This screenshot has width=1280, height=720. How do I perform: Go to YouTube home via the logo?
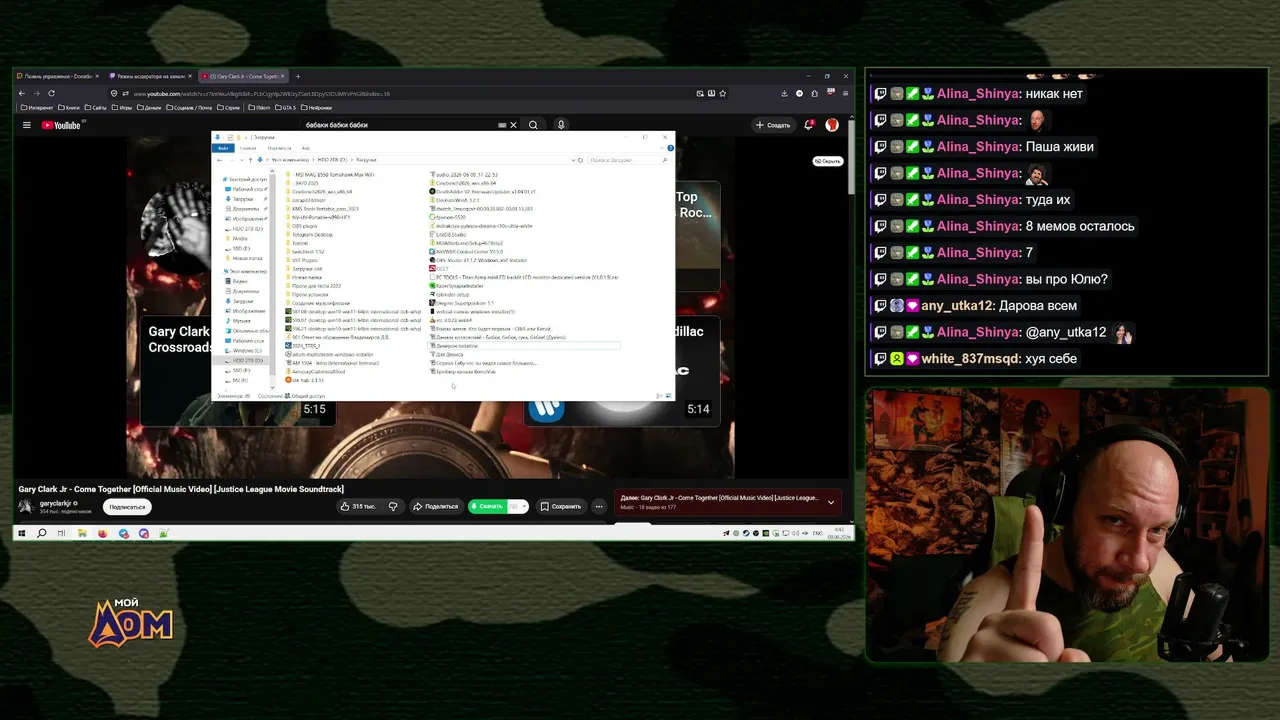pyautogui.click(x=63, y=125)
